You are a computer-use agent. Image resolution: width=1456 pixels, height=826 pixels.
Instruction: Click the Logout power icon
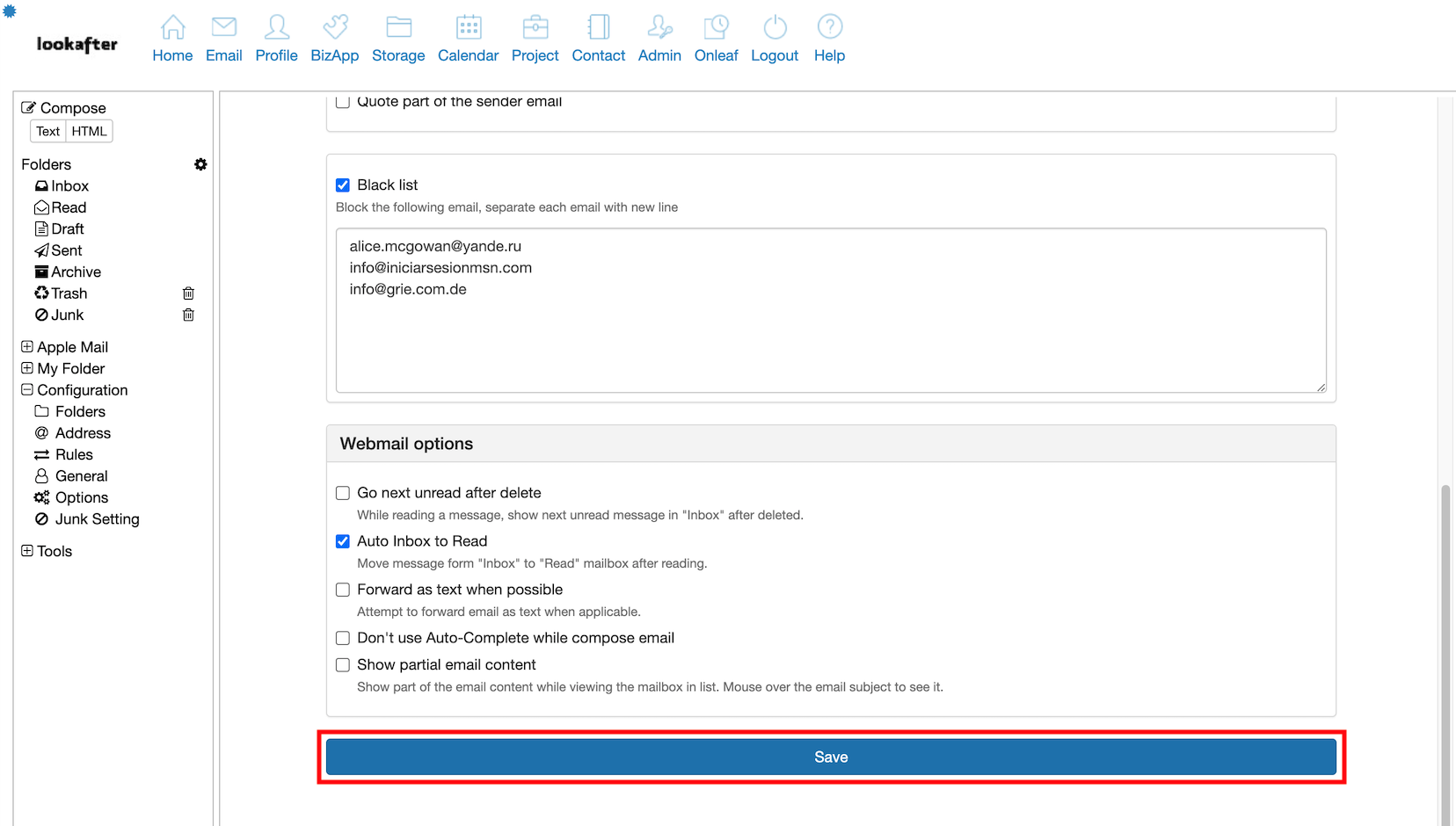coord(775,27)
